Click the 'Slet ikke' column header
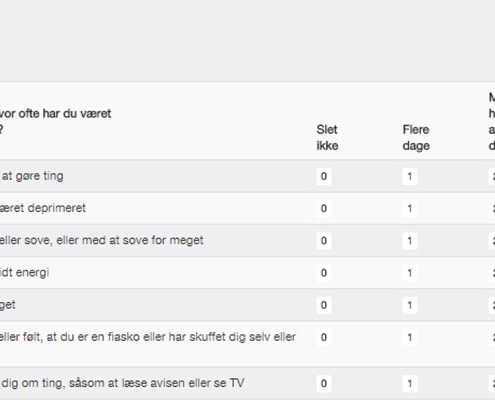 click(327, 138)
